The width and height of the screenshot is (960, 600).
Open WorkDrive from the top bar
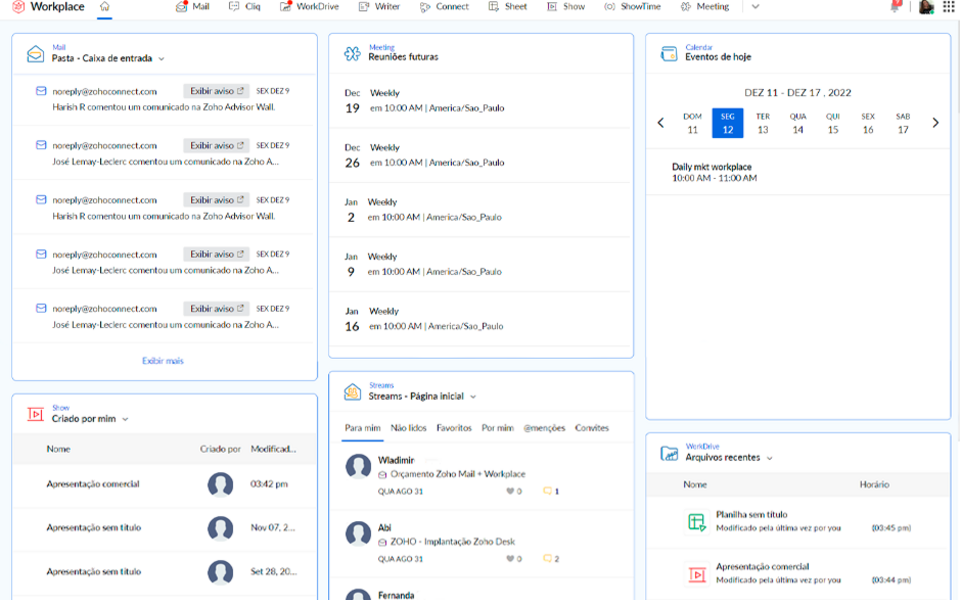coord(309,7)
